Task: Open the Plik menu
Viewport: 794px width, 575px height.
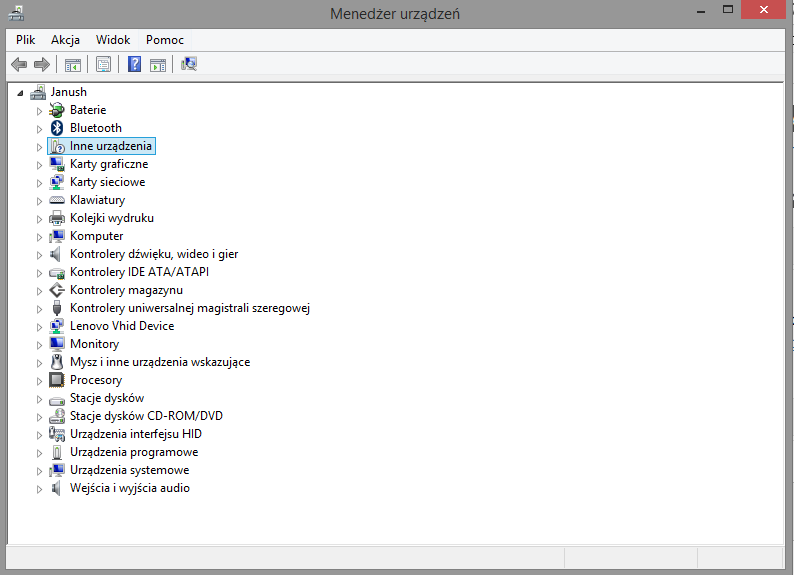Action: [x=25, y=40]
